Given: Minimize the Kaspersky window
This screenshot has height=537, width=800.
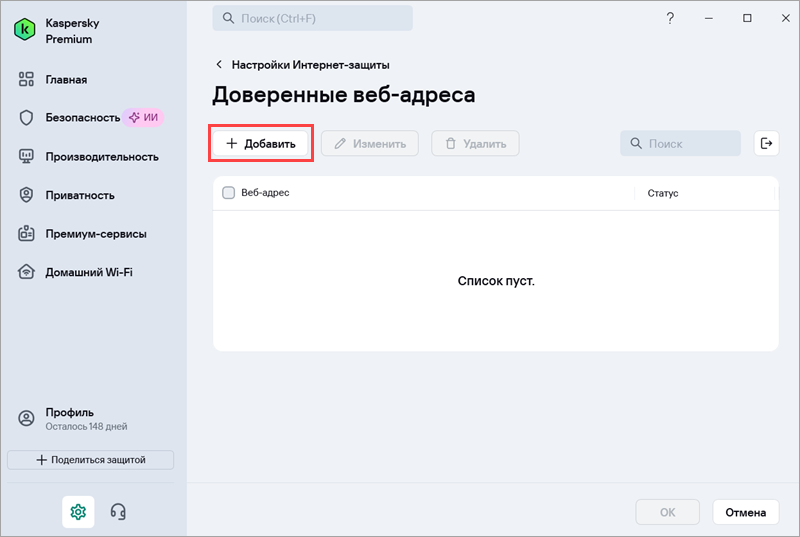Looking at the screenshot, I should 709,18.
